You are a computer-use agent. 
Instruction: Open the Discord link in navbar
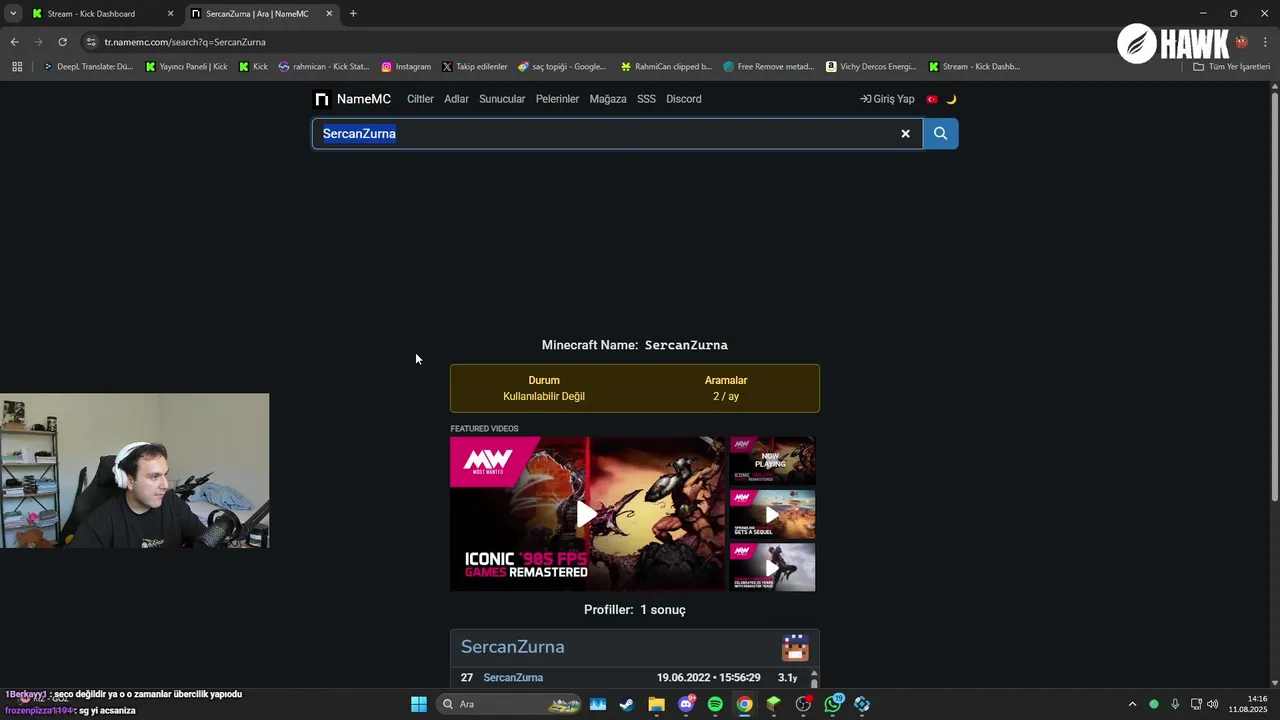tap(684, 99)
